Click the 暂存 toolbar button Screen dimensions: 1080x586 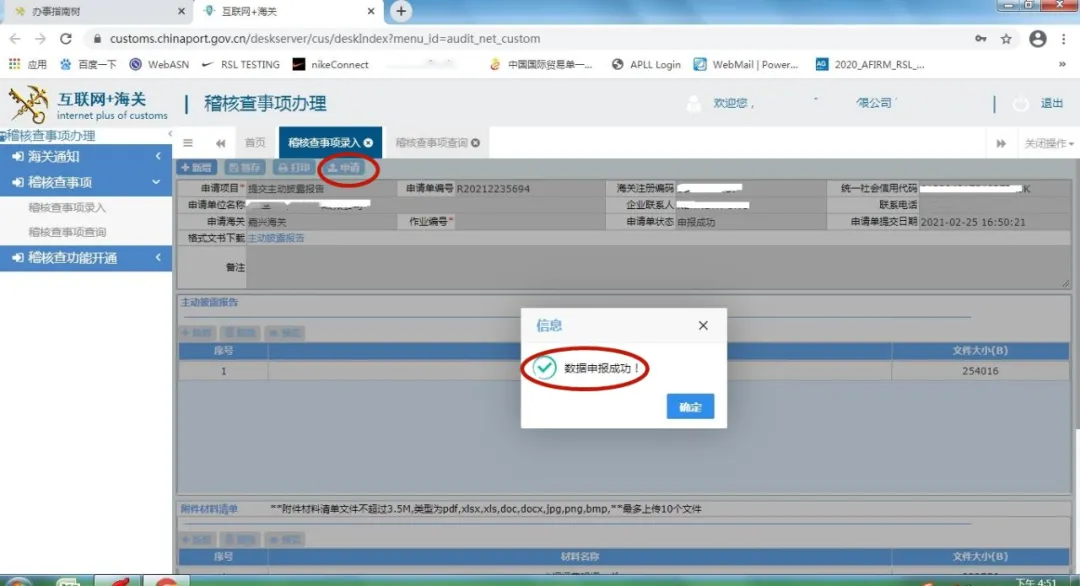point(245,167)
